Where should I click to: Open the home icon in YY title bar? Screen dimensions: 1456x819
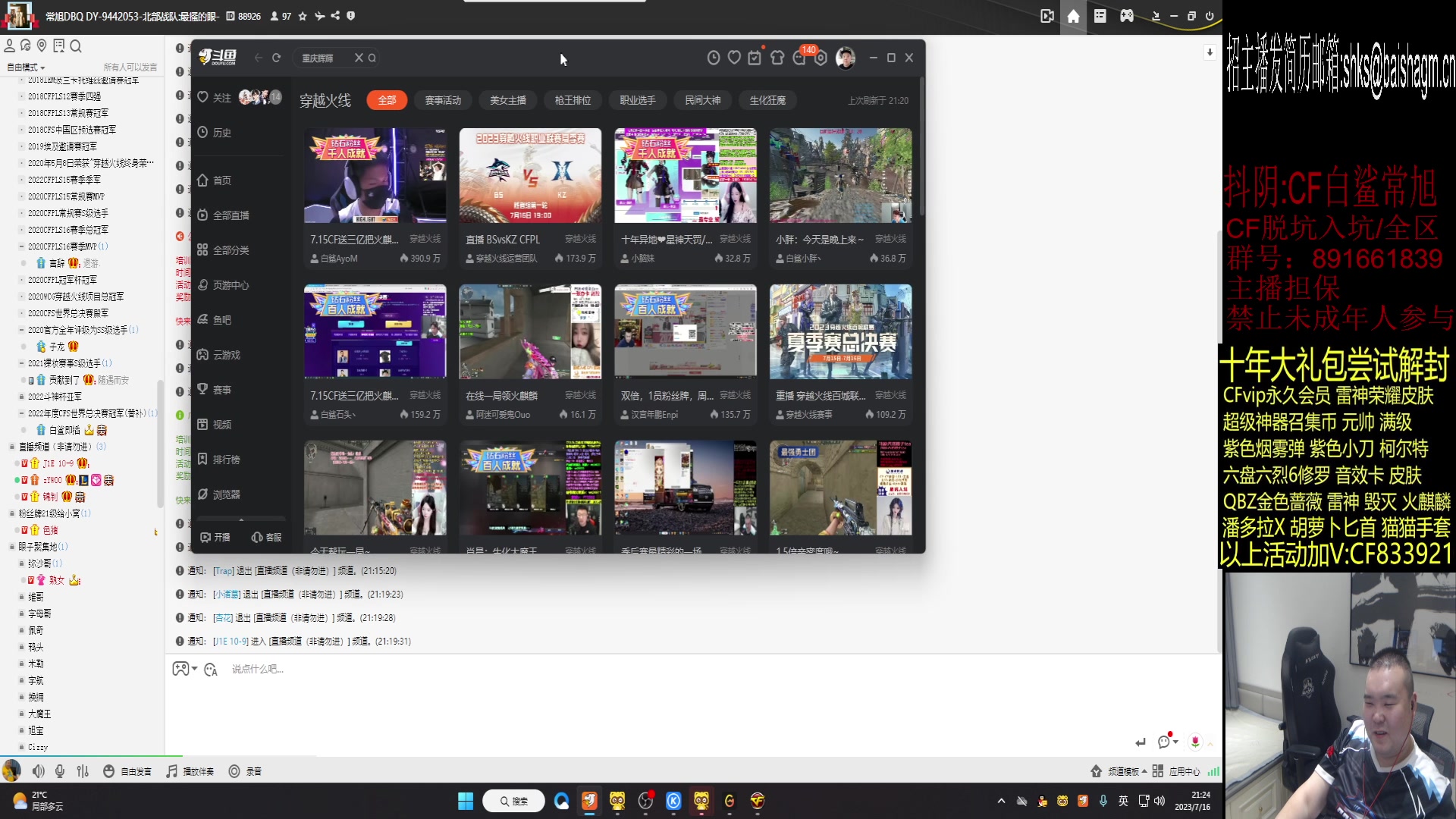[x=1073, y=16]
